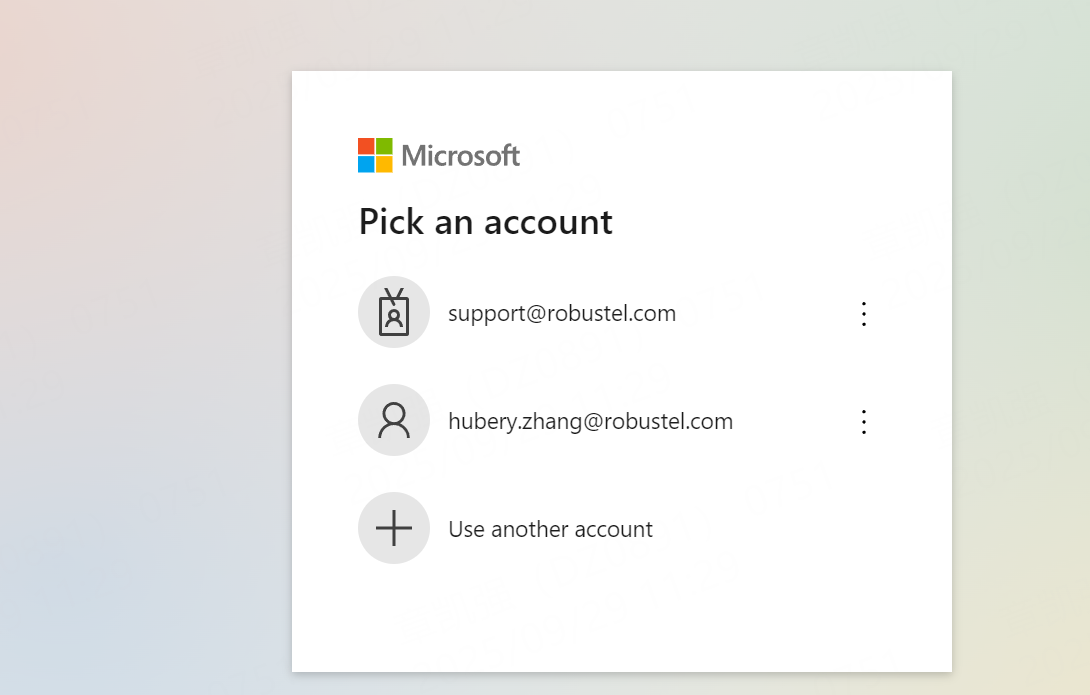The image size is (1090, 695).
Task: Click the ID badge avatar for support account
Action: [394, 313]
